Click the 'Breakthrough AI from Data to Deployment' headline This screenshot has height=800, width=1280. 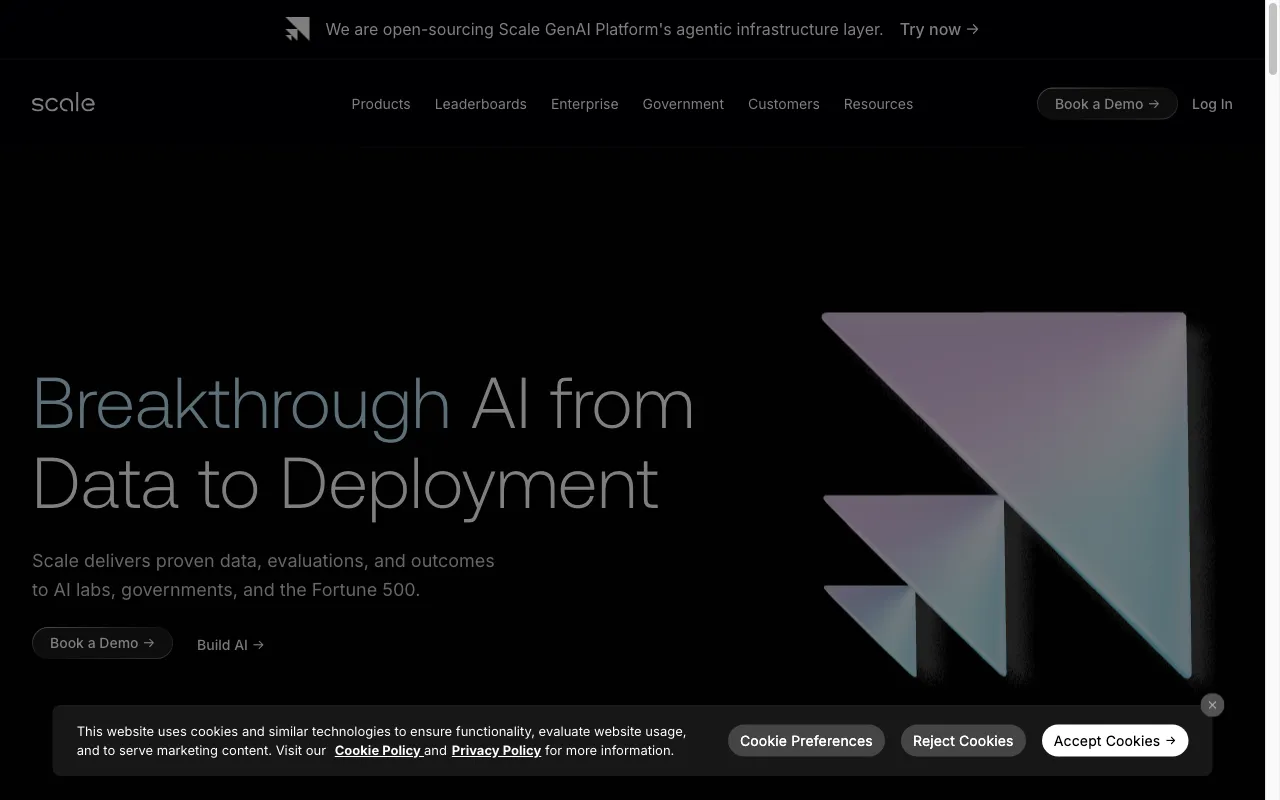(363, 443)
